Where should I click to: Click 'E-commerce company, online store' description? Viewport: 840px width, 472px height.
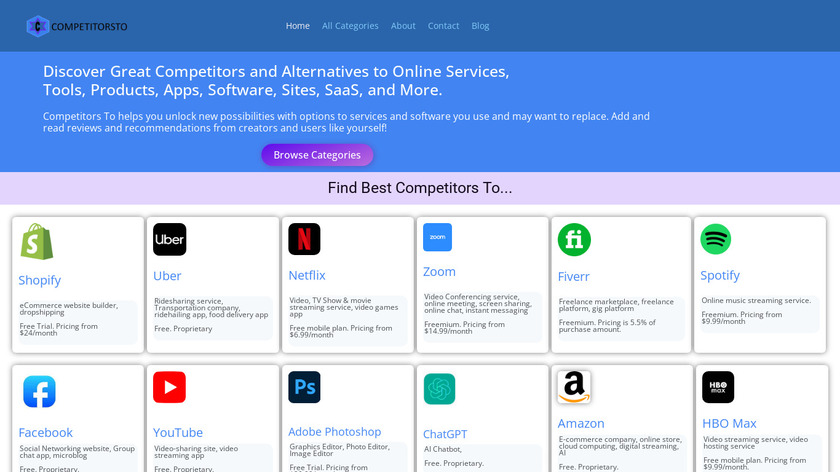(620, 446)
